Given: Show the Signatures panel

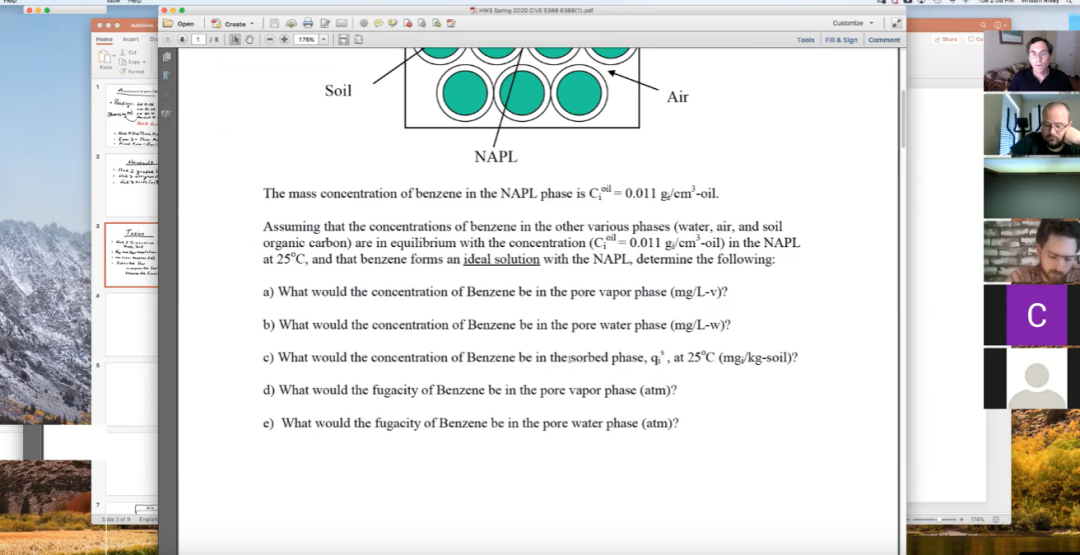Looking at the screenshot, I should pyautogui.click(x=167, y=114).
